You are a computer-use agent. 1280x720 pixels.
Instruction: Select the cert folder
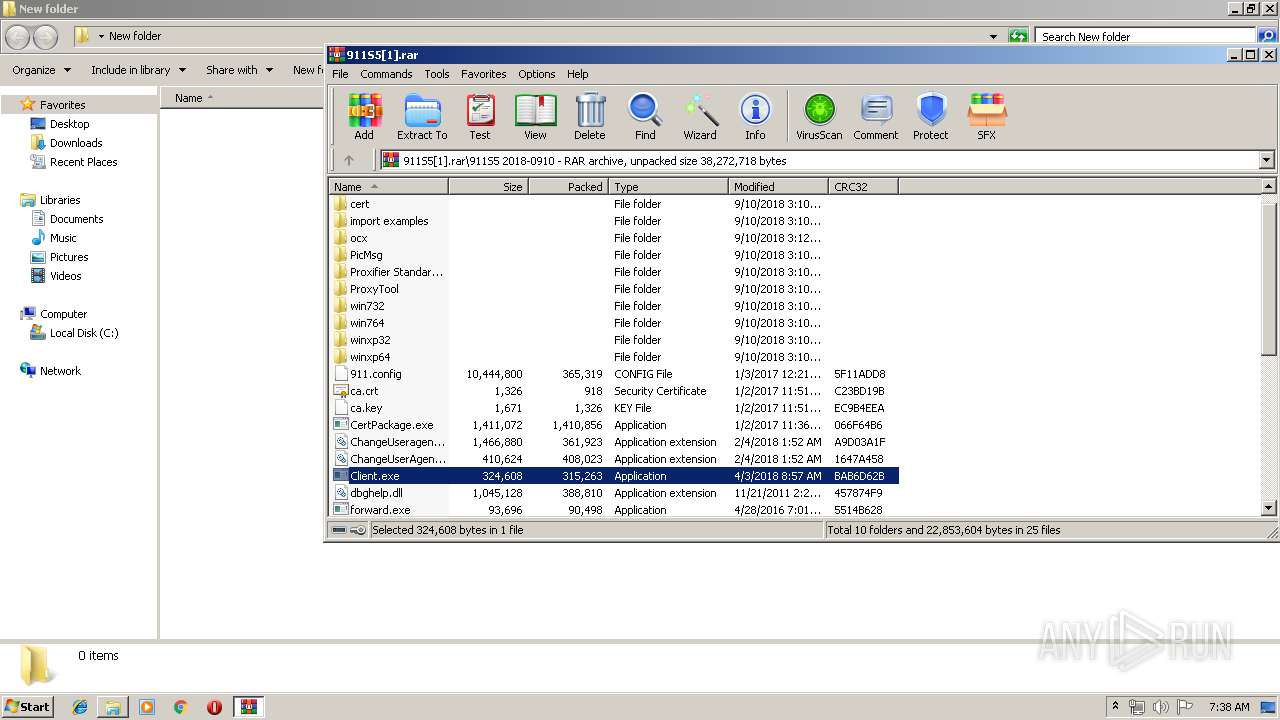tap(359, 204)
